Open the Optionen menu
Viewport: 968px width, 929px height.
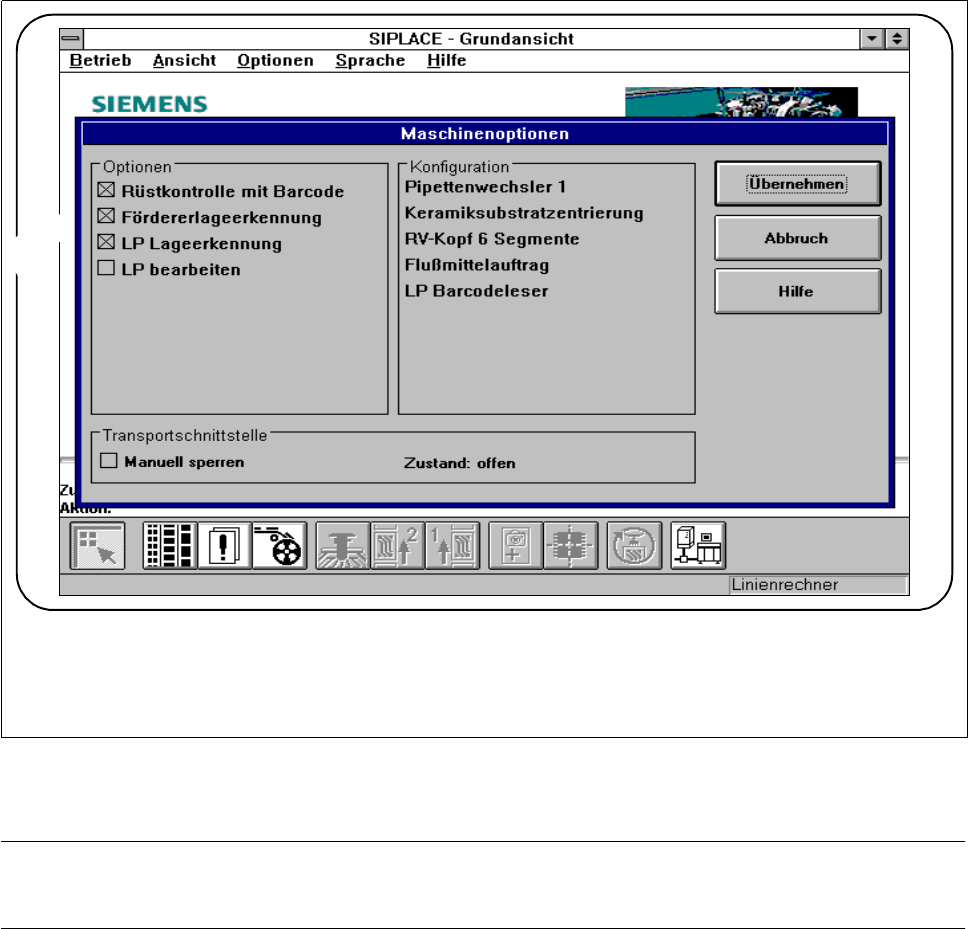point(275,60)
